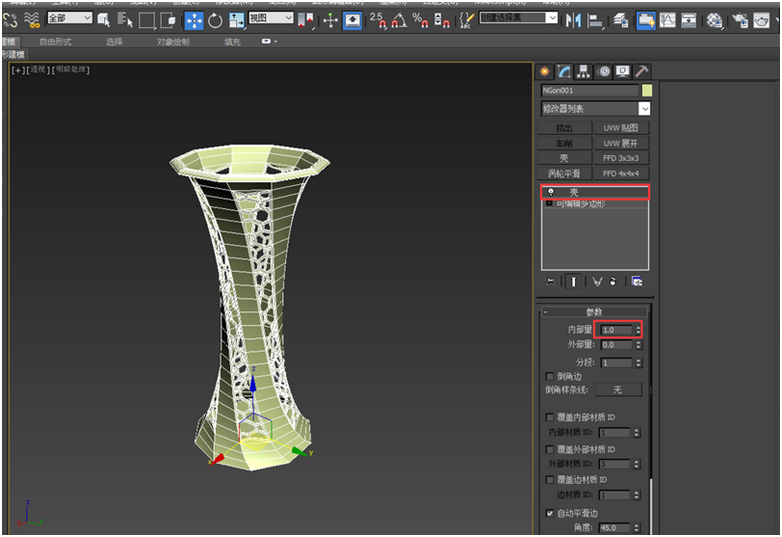The width and height of the screenshot is (782, 537).
Task: Switch to the Create panel tab
Action: (545, 72)
